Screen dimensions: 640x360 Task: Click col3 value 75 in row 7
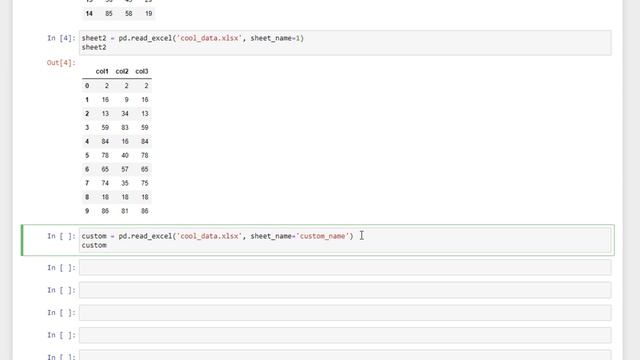coord(144,183)
